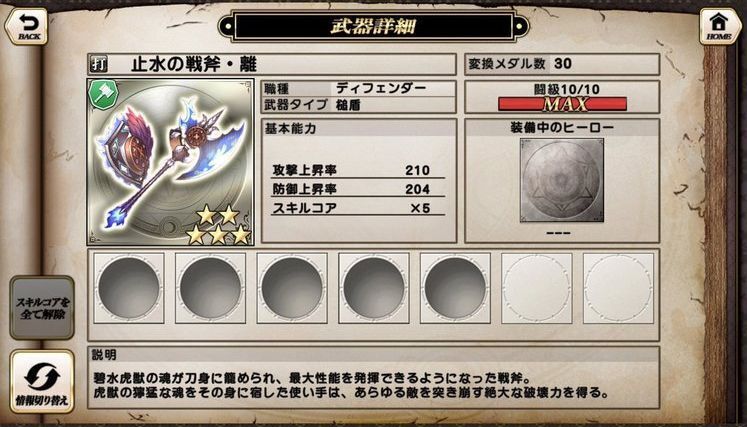The image size is (747, 427).
Task: Tap the 打 weapon type icon
Action: (x=99, y=64)
